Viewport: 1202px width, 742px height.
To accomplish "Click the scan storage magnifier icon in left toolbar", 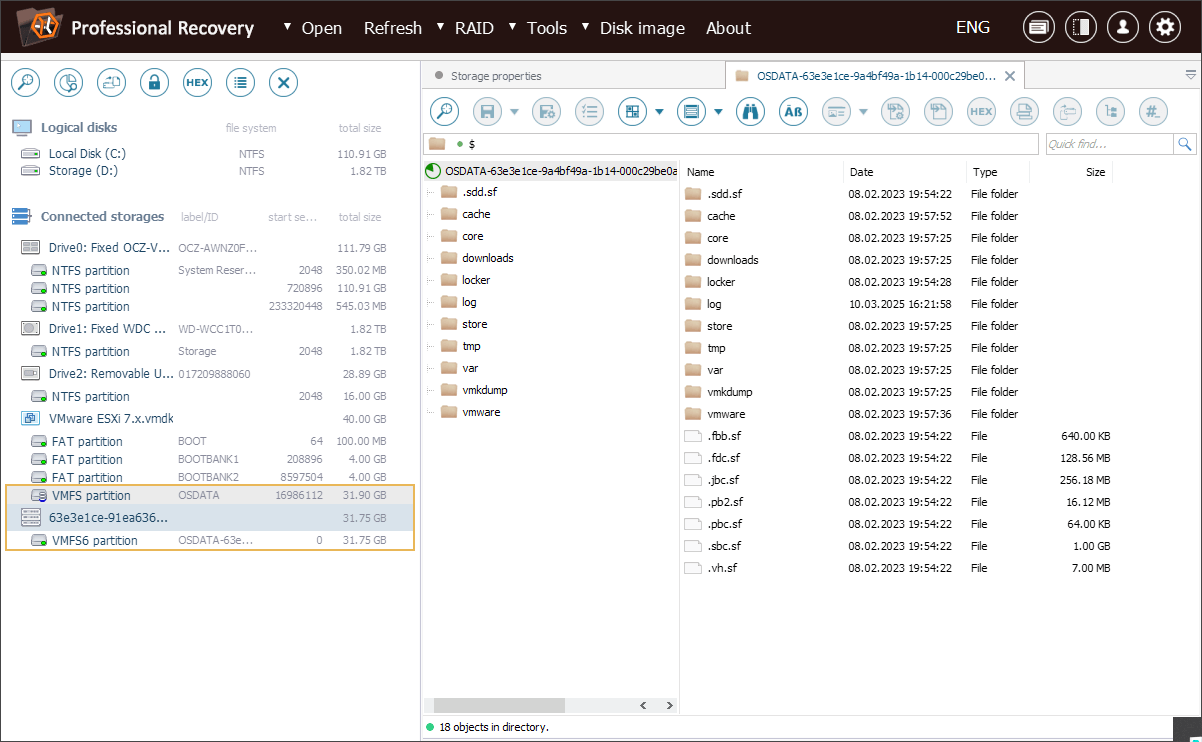I will click(x=25, y=83).
